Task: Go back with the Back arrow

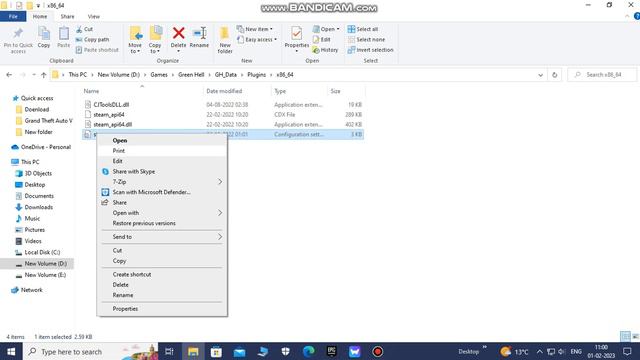Action: (x=9, y=75)
